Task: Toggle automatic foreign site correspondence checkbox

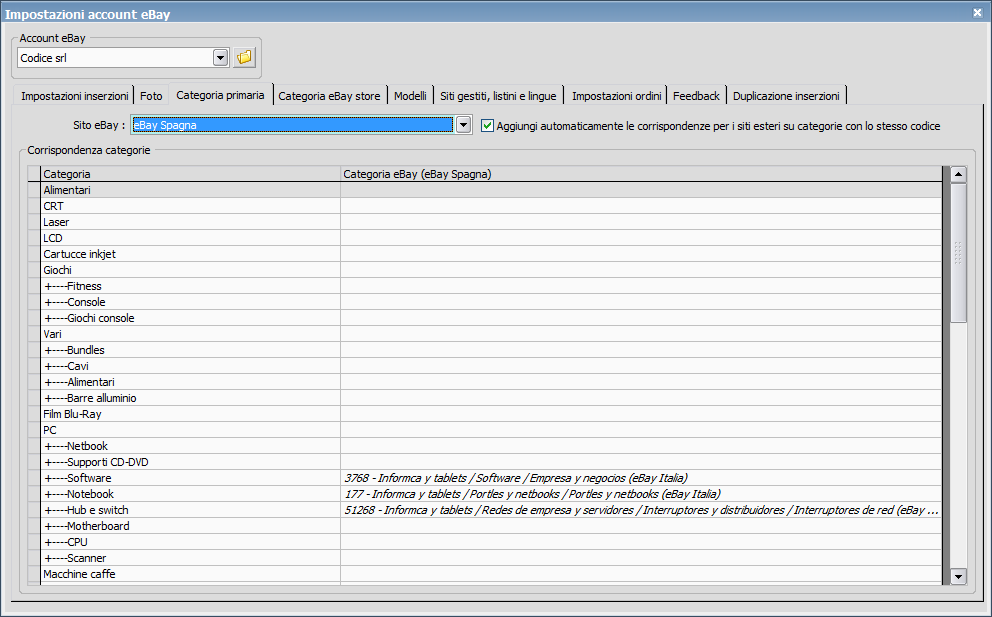Action: click(488, 126)
